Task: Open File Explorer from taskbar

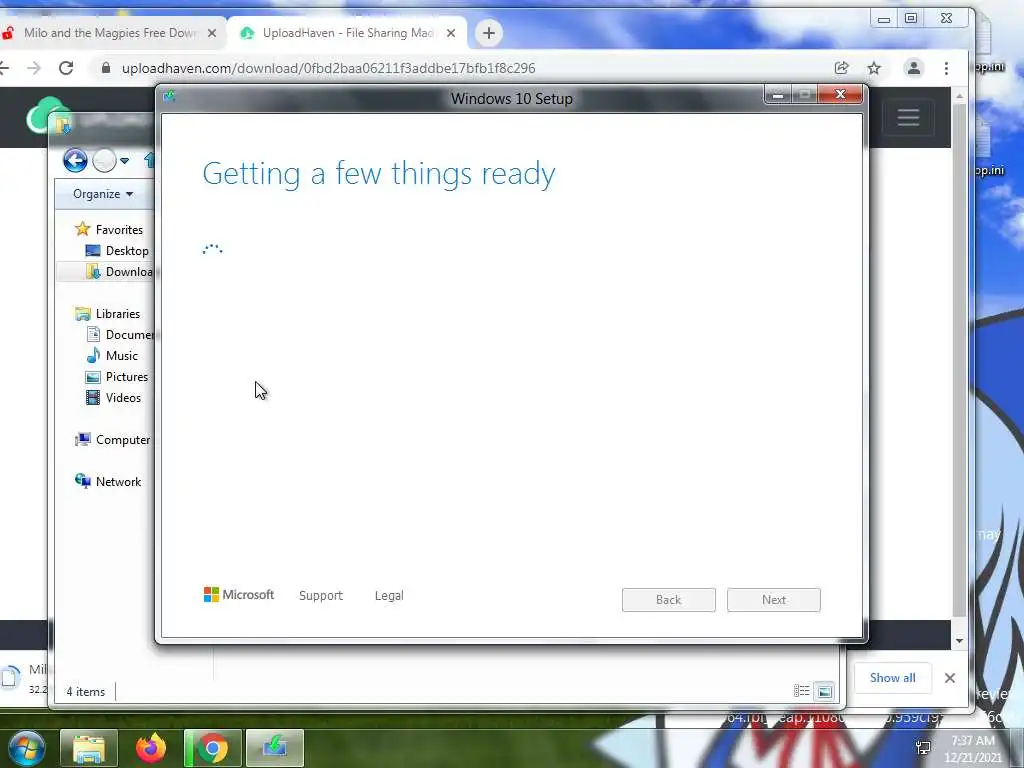Action: (x=89, y=748)
